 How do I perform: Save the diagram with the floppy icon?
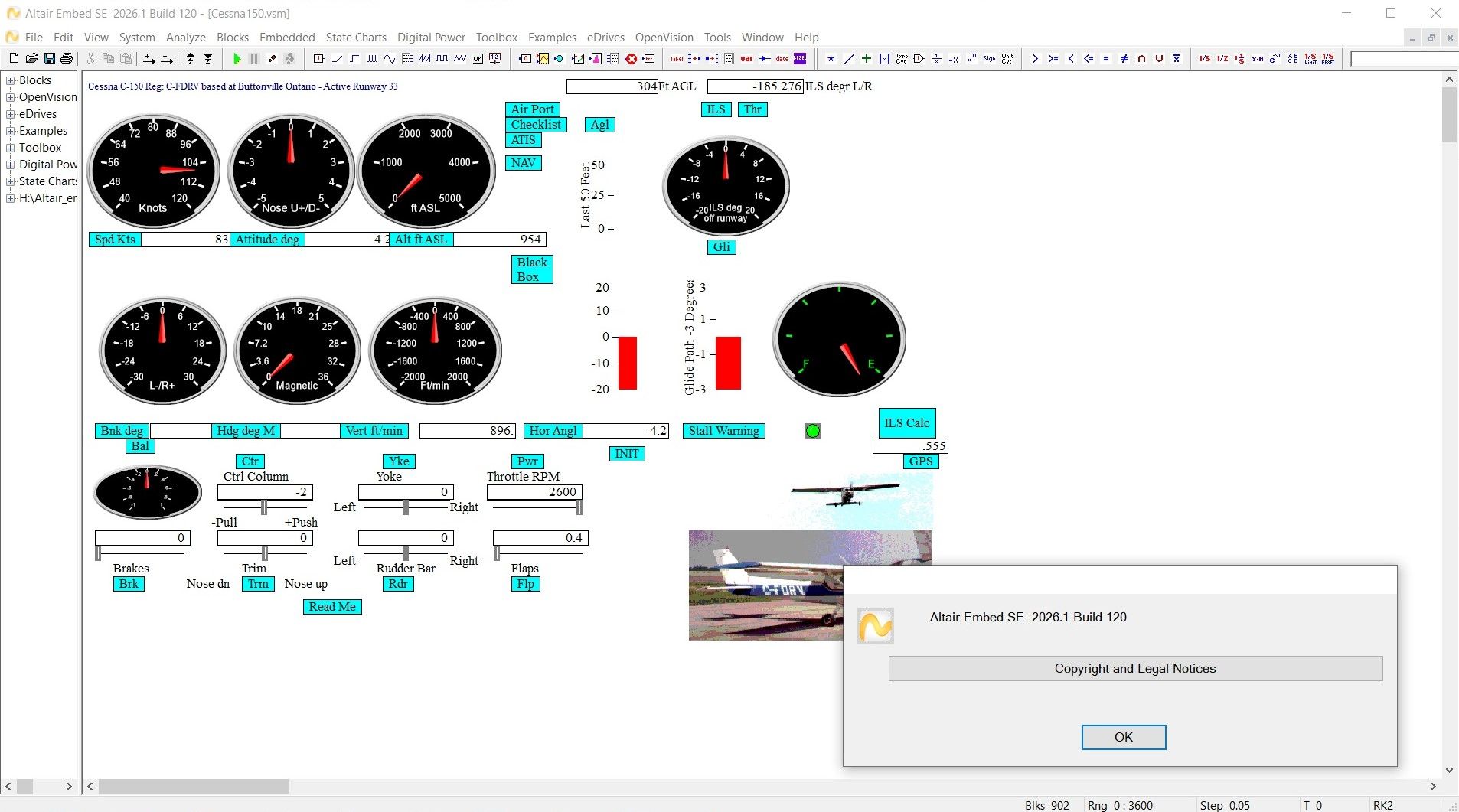click(x=49, y=58)
